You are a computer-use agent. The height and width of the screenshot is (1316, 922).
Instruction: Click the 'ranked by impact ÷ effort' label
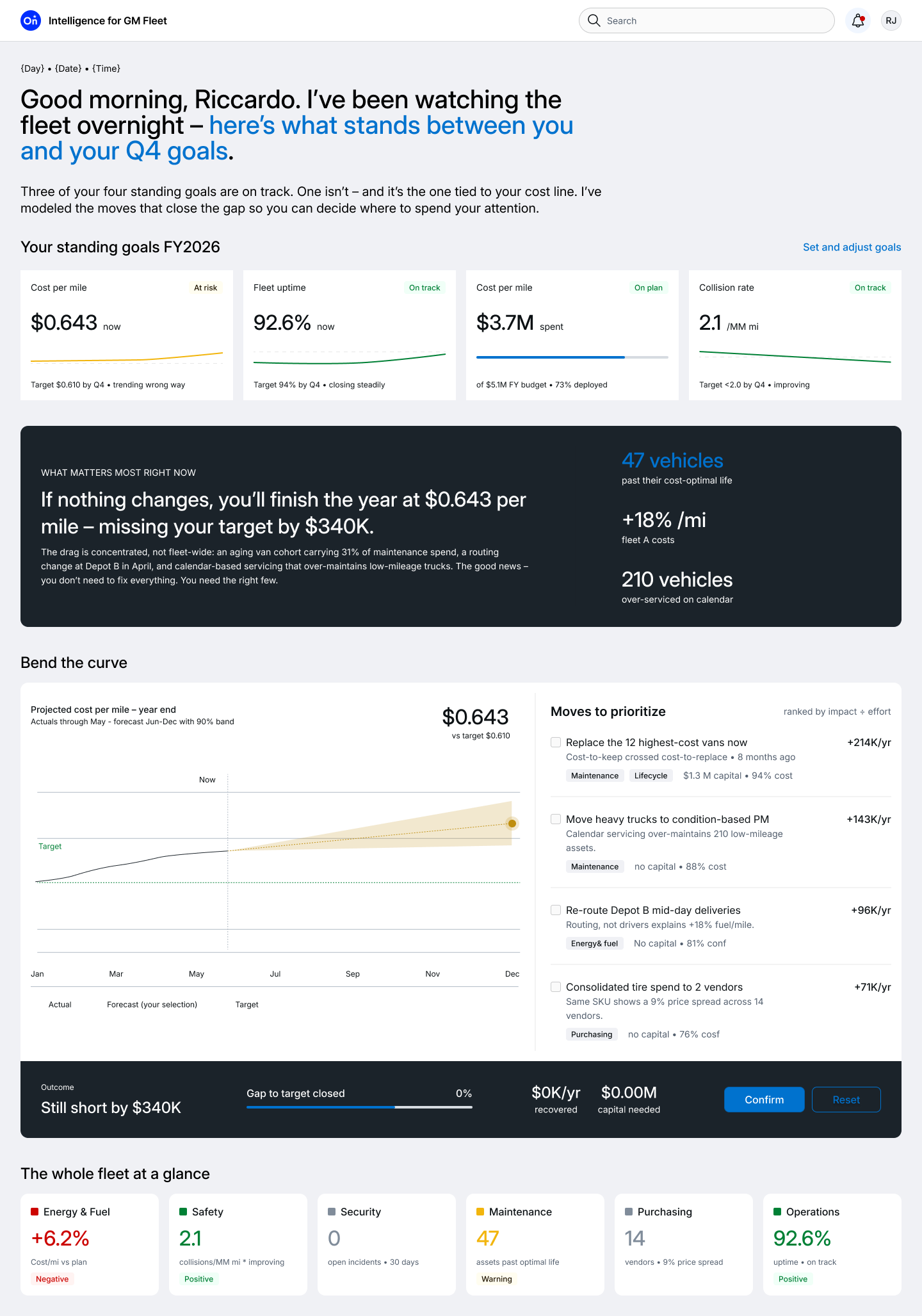click(837, 711)
